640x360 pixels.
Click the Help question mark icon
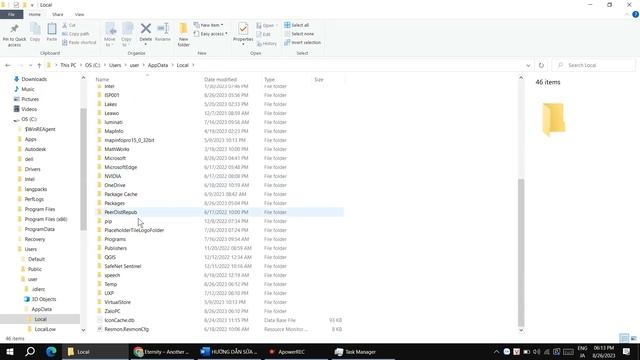coord(635,14)
